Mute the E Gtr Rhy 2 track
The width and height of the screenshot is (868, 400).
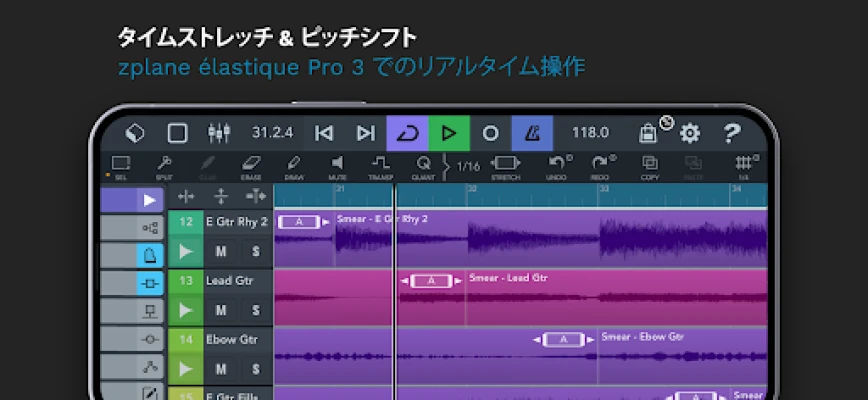coord(221,252)
